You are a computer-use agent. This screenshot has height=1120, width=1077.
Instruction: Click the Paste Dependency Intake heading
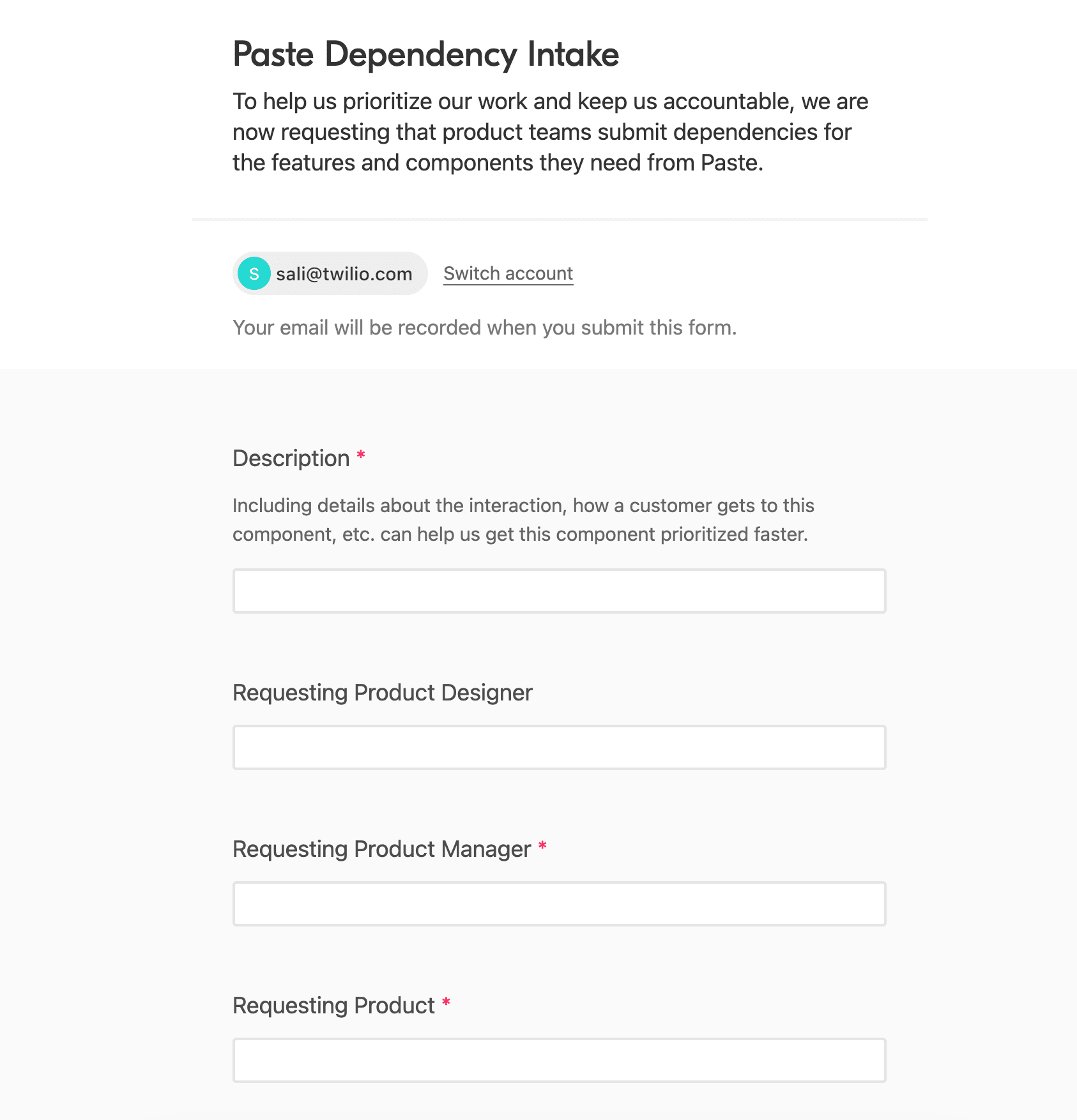tap(425, 54)
